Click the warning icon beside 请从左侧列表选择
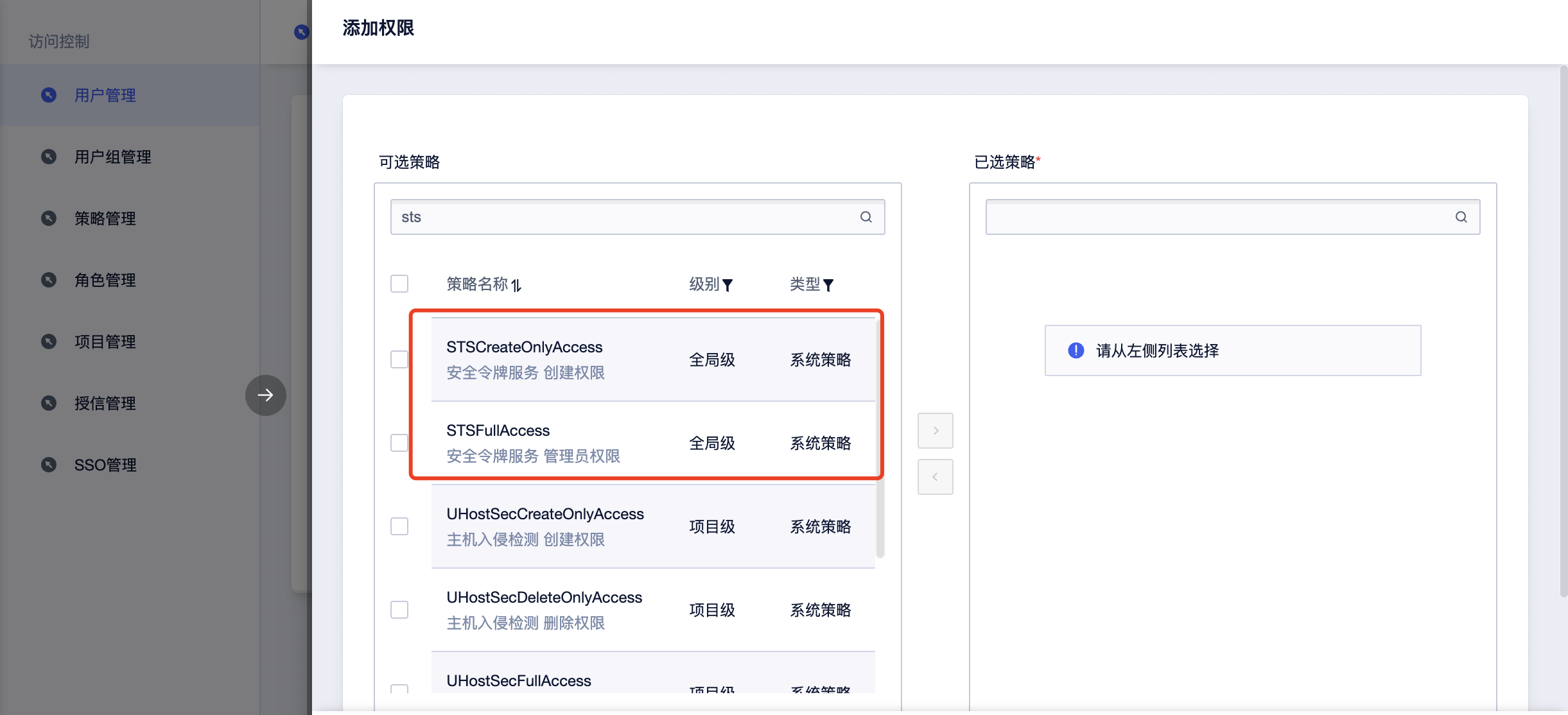This screenshot has width=1568, height=715. 1074,350
